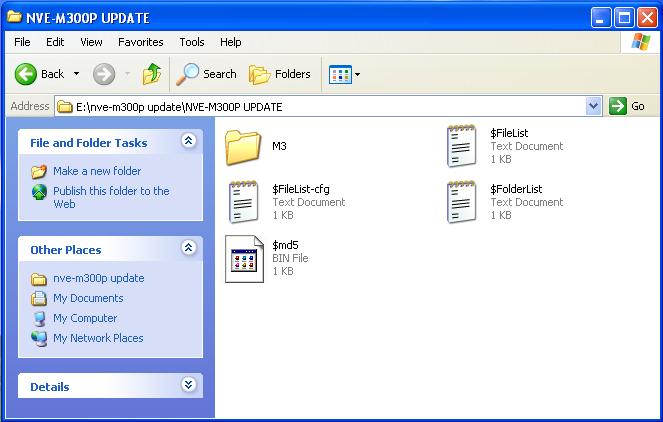Click the Forward arrow icon
663x422 pixels.
(x=104, y=74)
